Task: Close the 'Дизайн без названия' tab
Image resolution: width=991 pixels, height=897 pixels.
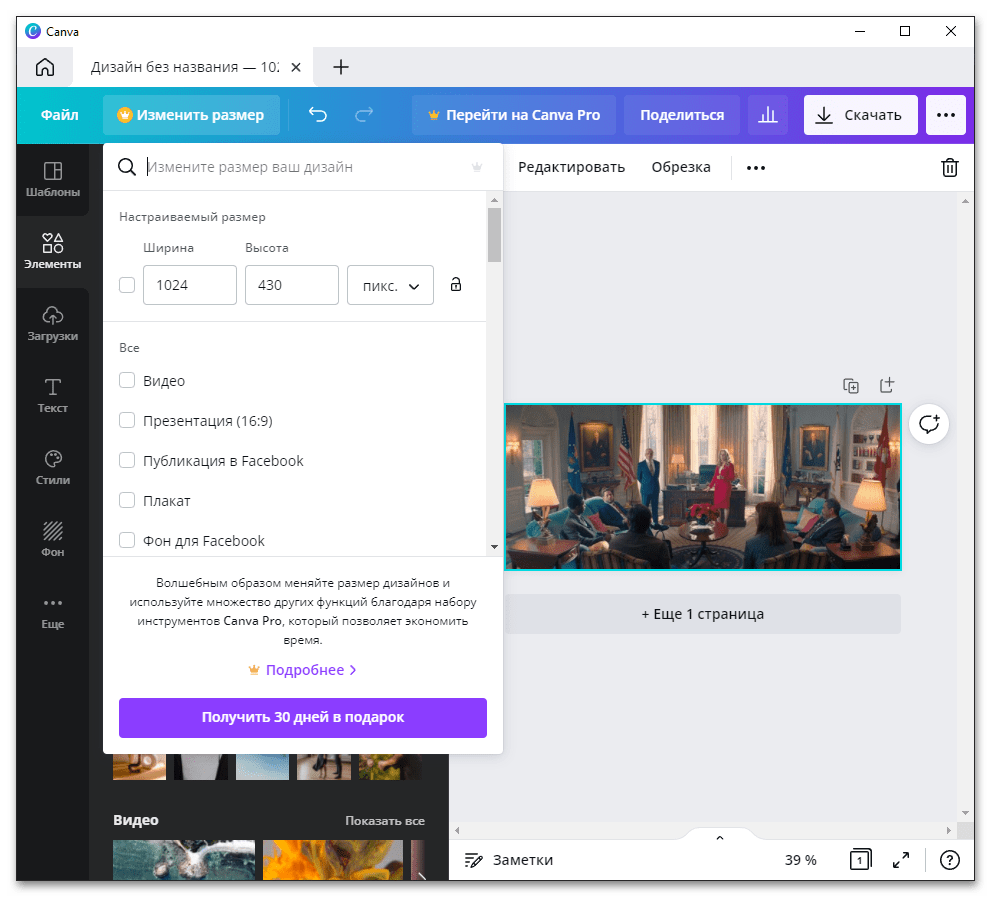Action: pos(296,67)
